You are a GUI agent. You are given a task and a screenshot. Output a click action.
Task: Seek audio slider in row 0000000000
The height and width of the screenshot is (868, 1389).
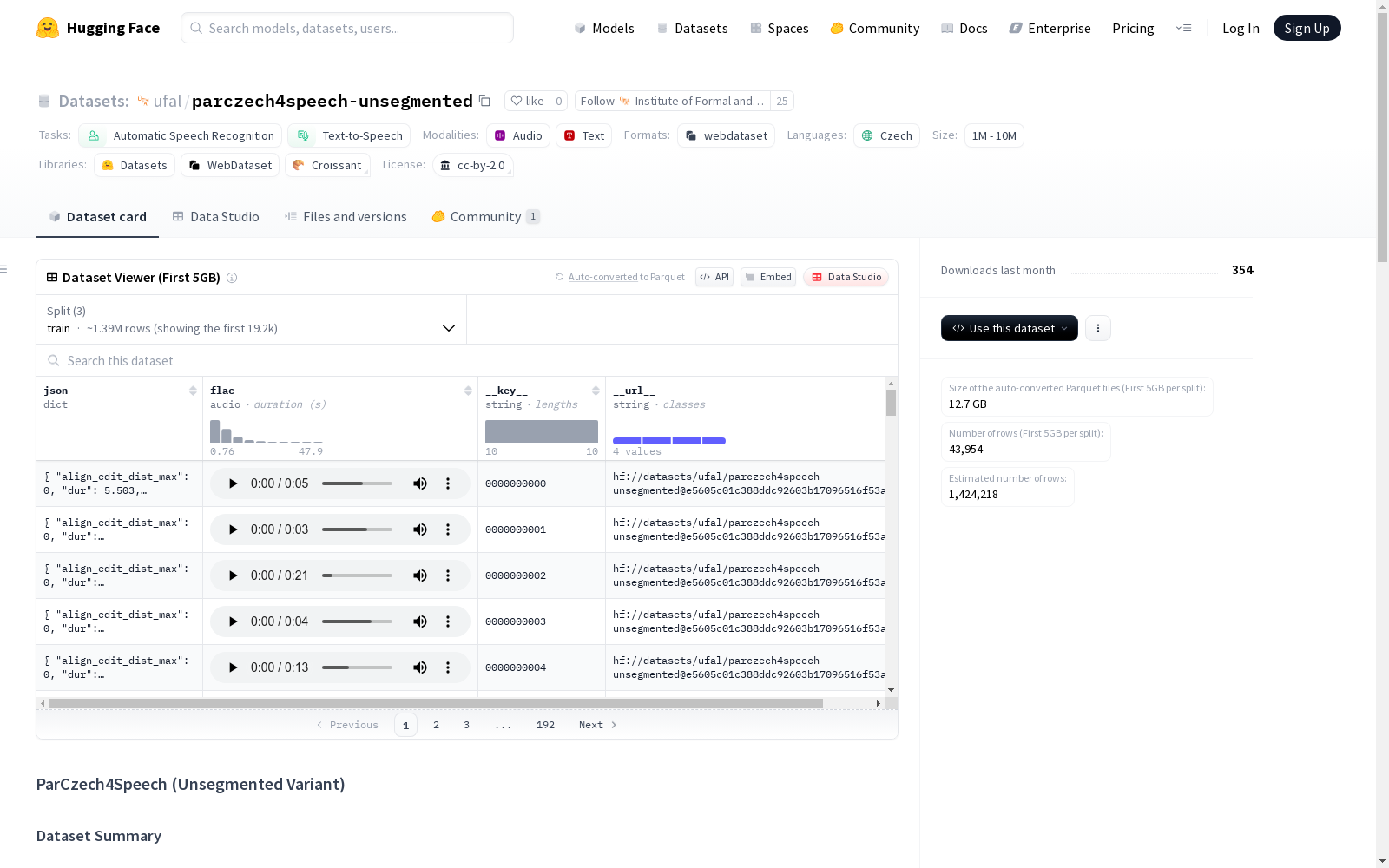coord(357,483)
